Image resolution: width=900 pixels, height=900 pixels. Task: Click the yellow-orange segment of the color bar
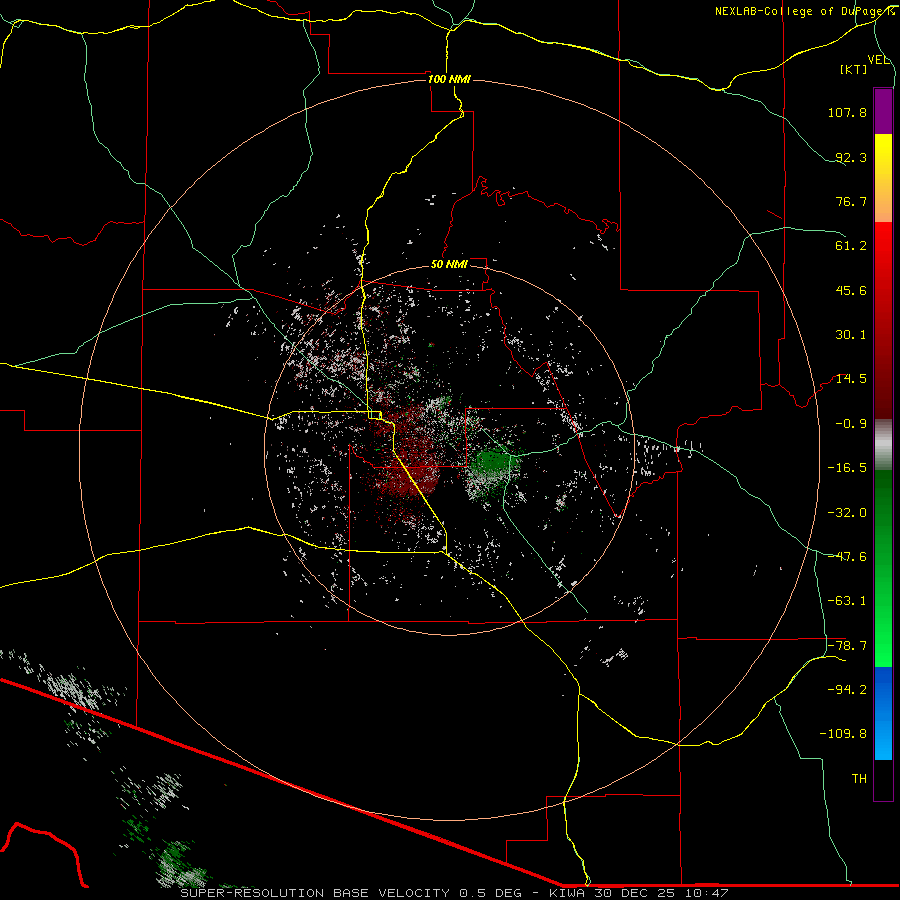coord(883,178)
